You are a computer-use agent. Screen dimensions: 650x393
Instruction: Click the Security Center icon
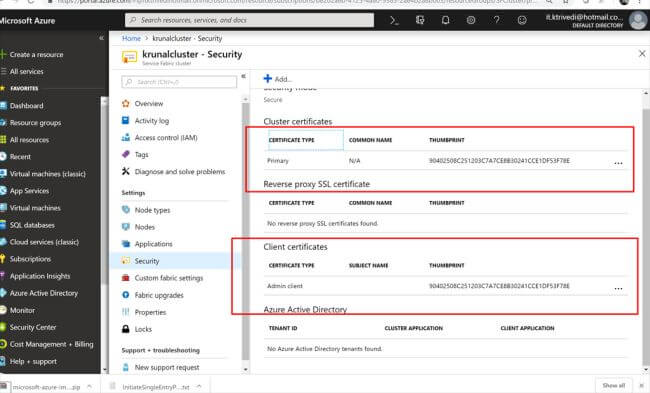[3, 327]
